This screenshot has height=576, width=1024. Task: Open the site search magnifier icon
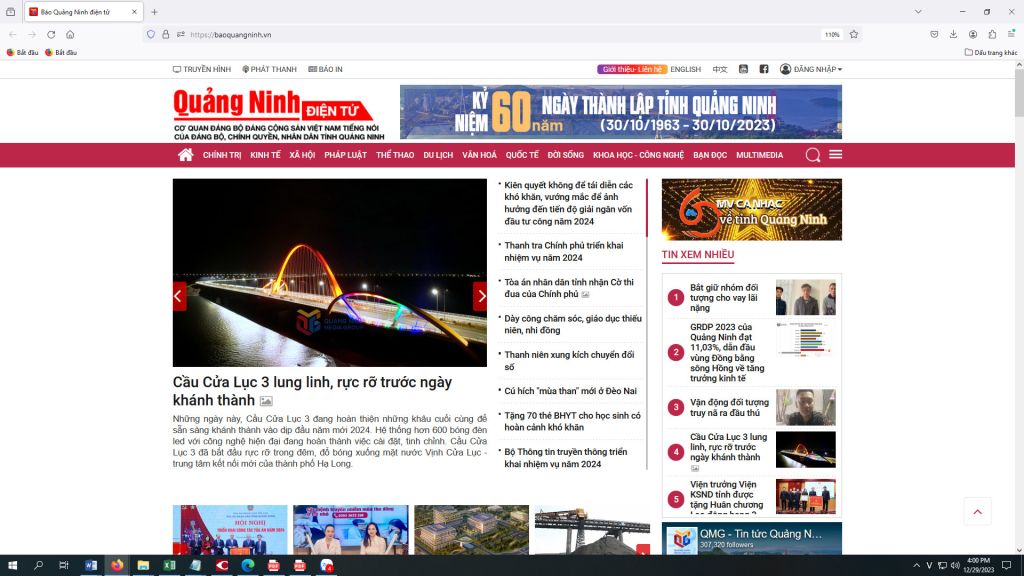click(812, 155)
